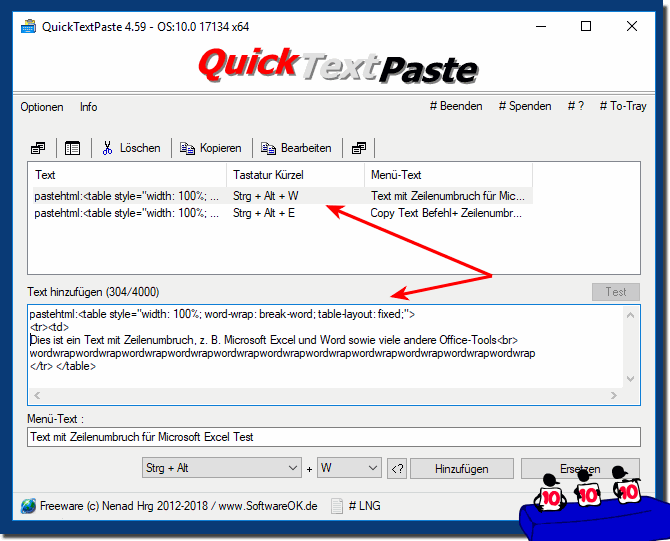Viewport: 670px width, 541px height.
Task: Click the Kopieren toolbar button
Action: tap(211, 148)
